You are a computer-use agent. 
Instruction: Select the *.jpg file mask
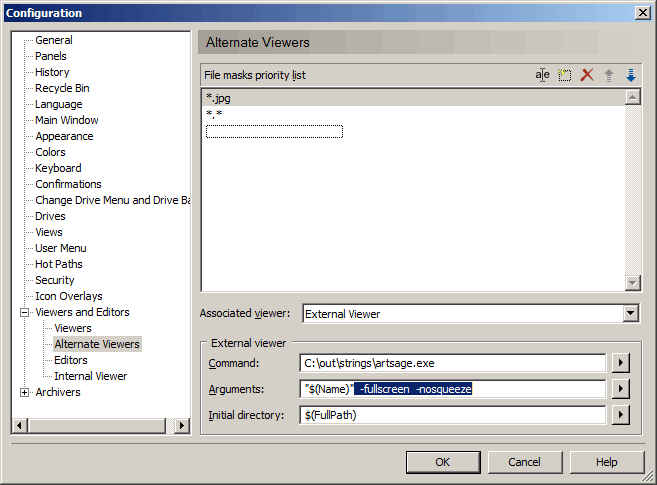pyautogui.click(x=217, y=98)
